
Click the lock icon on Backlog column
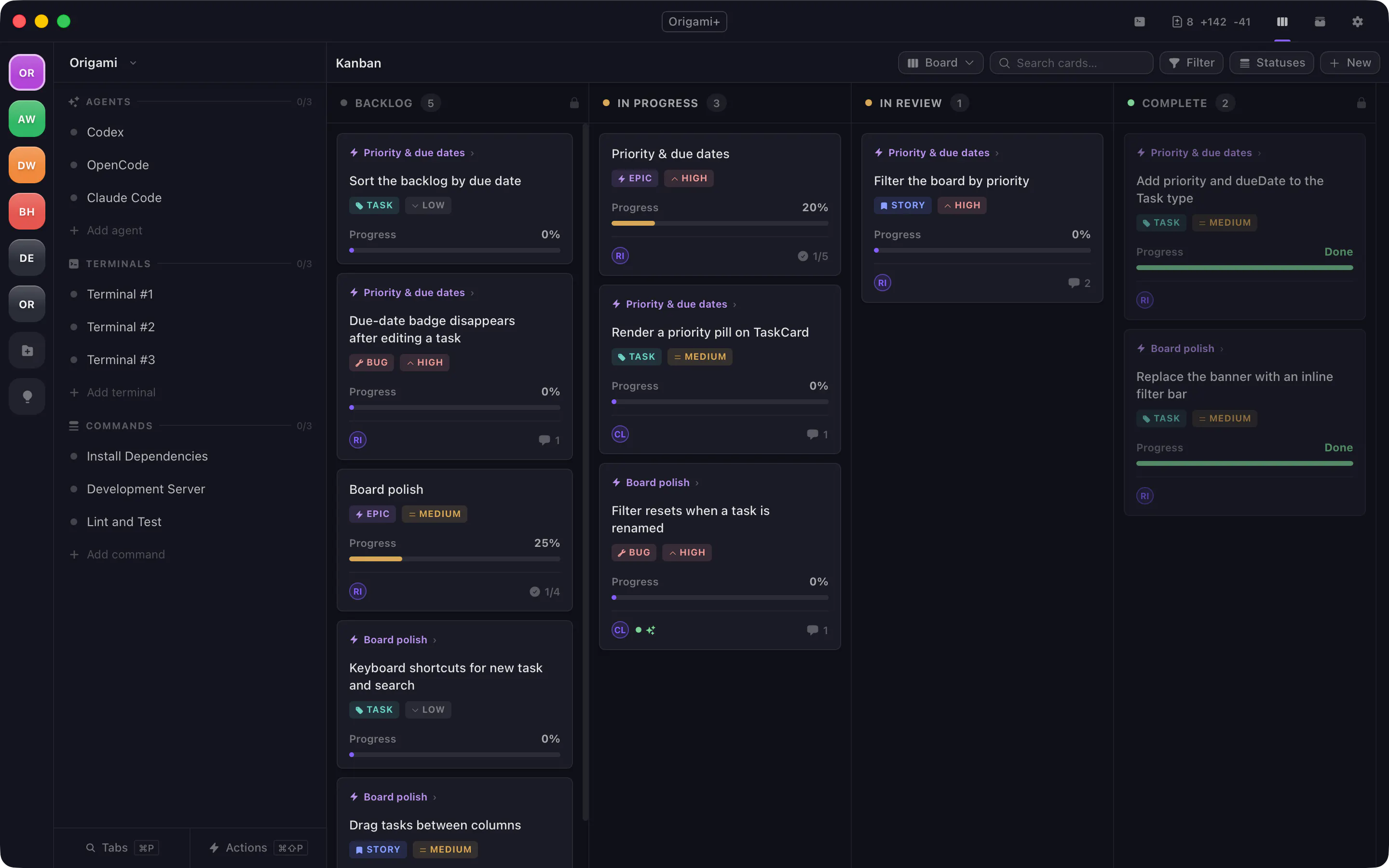(x=574, y=103)
